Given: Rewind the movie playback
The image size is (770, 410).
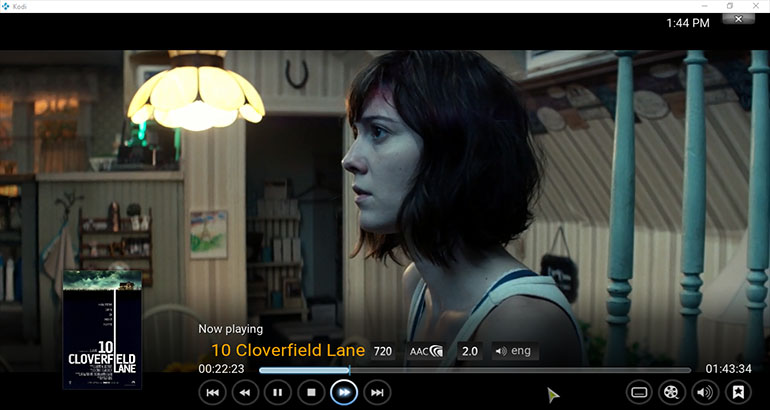Looking at the screenshot, I should pyautogui.click(x=245, y=392).
